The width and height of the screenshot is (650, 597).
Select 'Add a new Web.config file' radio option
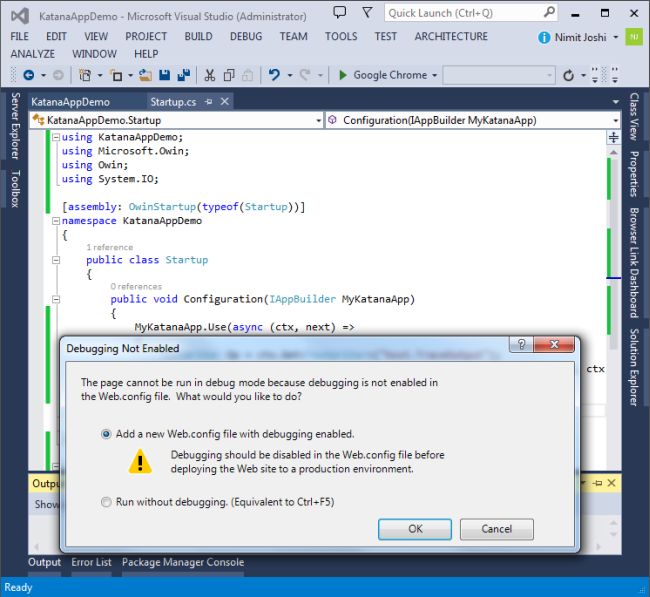(106, 434)
